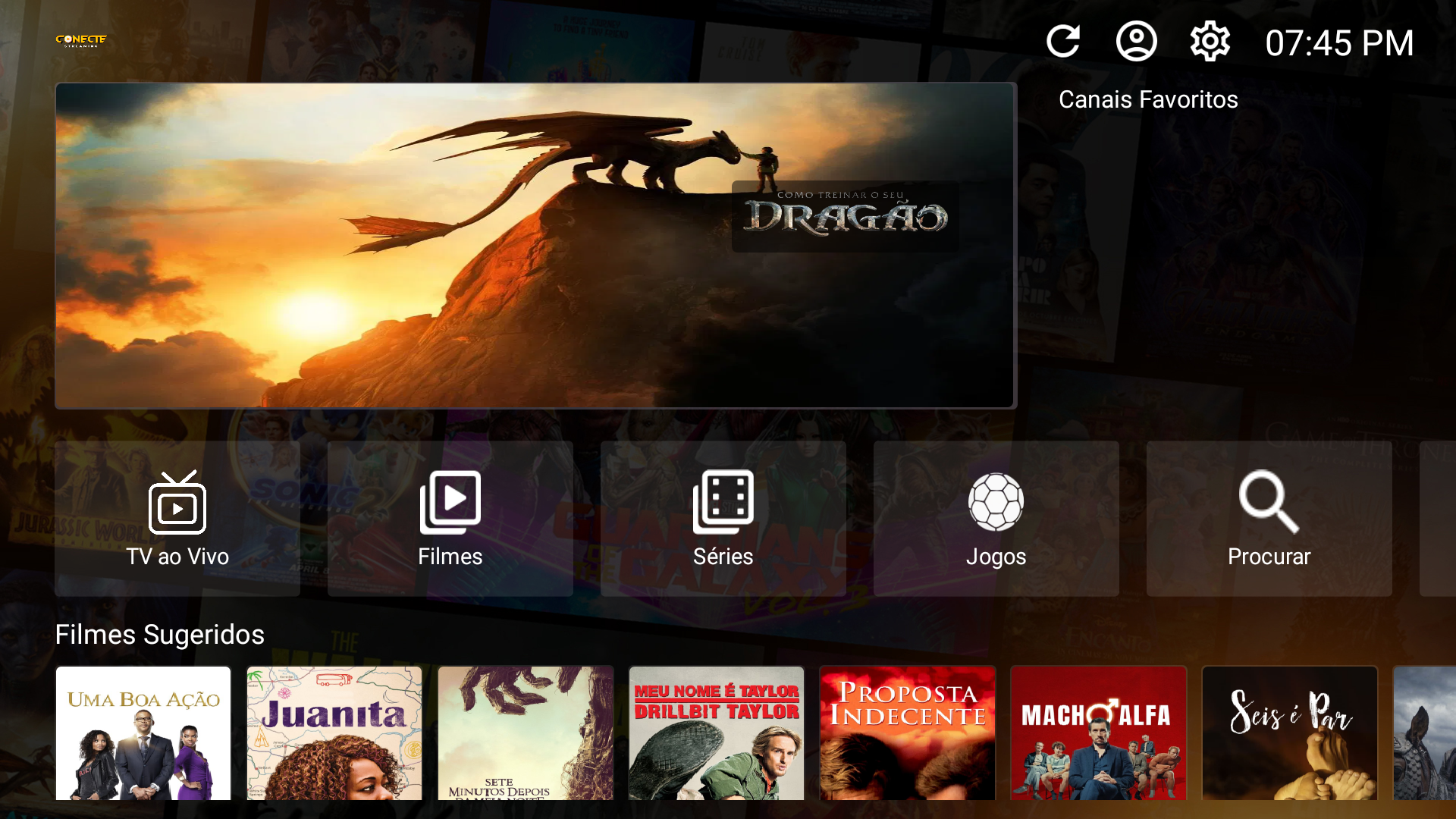1456x819 pixels.
Task: Click the Canais Favoritos heading
Action: [1148, 99]
